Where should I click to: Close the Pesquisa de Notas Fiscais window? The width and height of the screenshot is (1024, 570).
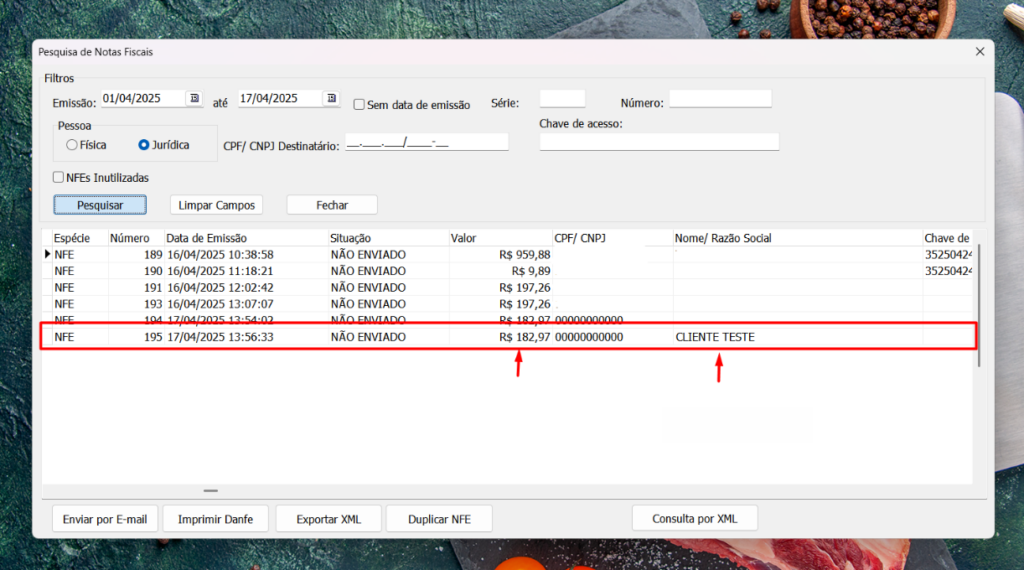pyautogui.click(x=979, y=51)
